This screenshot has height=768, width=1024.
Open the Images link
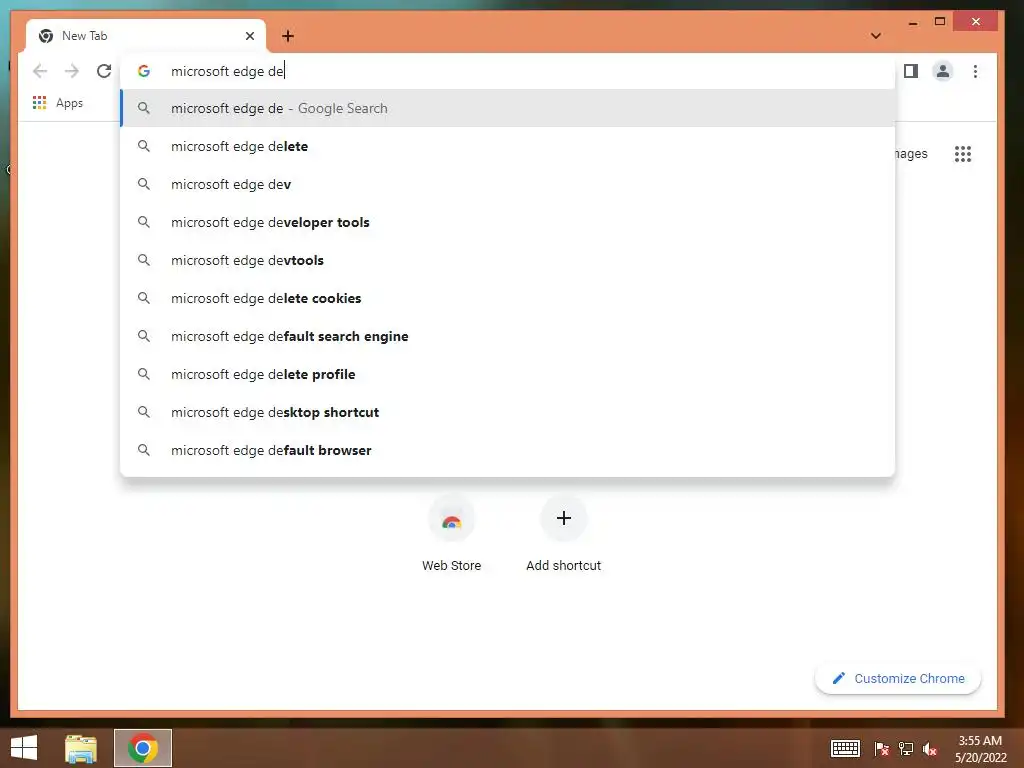(911, 154)
